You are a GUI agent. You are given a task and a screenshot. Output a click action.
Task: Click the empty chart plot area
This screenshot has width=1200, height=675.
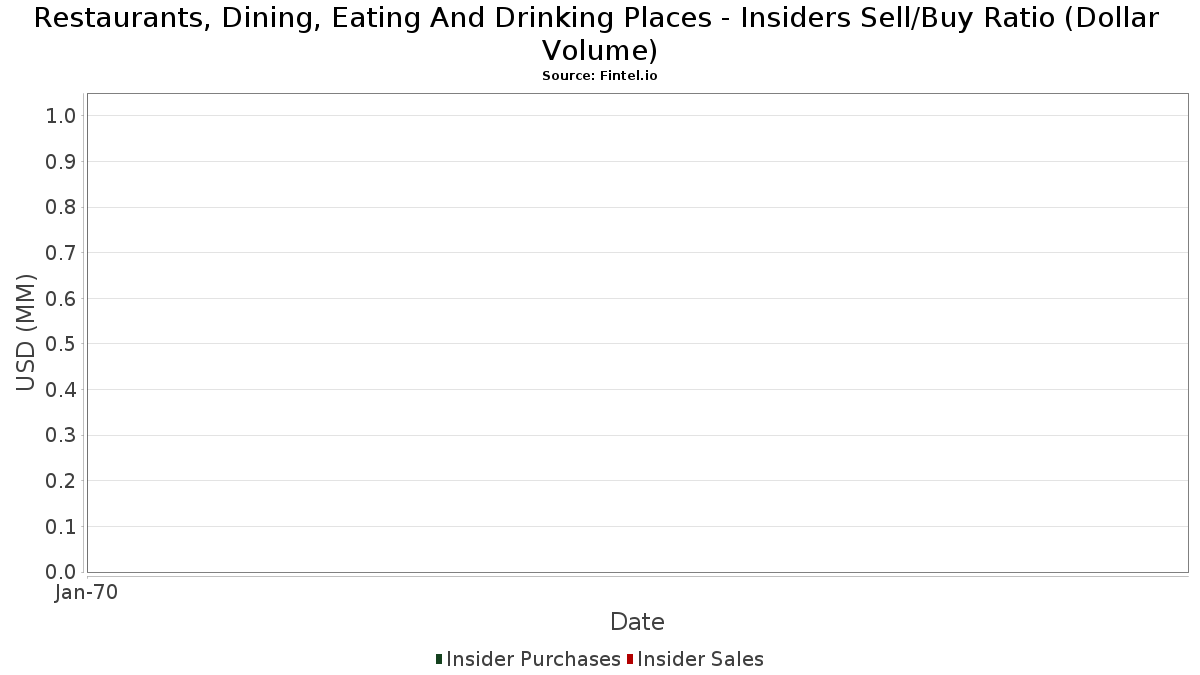coord(638,333)
